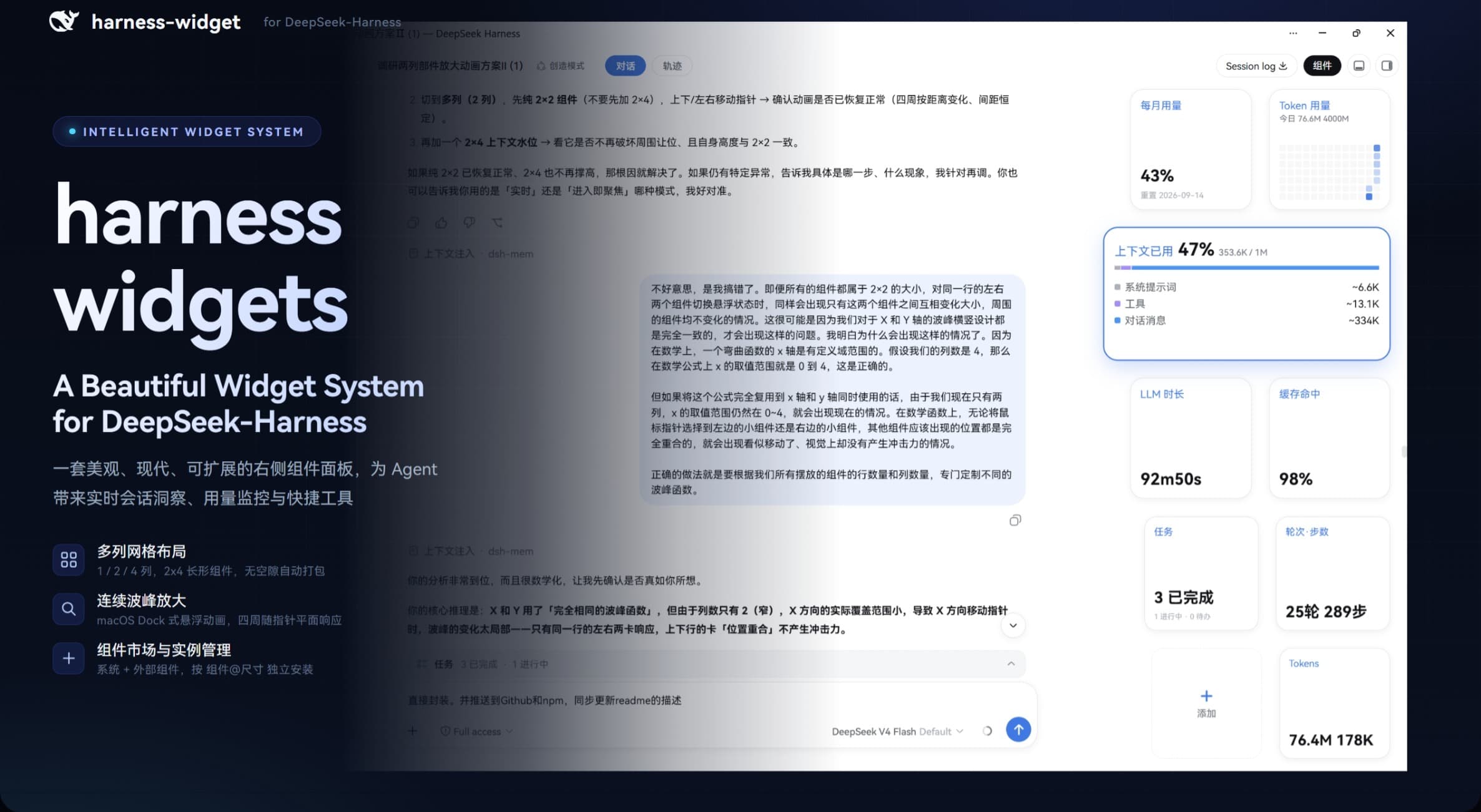This screenshot has height=812, width=1481.
Task: Click the 重置 2026-09-14 reset date
Action: click(x=1172, y=195)
